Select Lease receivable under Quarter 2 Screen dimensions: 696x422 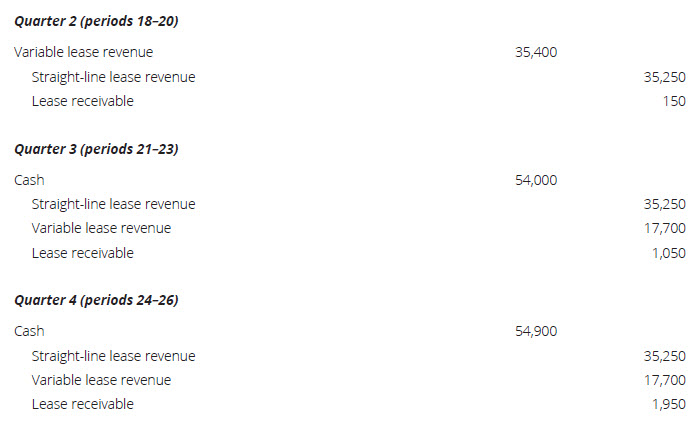(82, 101)
